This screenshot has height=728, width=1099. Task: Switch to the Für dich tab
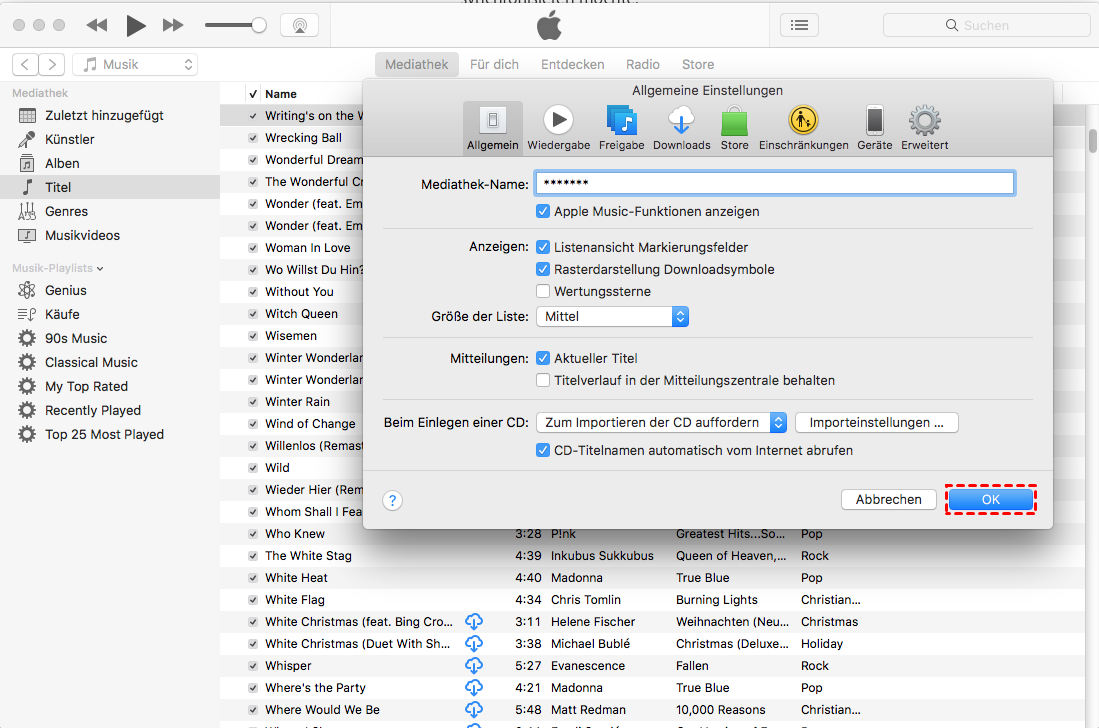494,65
